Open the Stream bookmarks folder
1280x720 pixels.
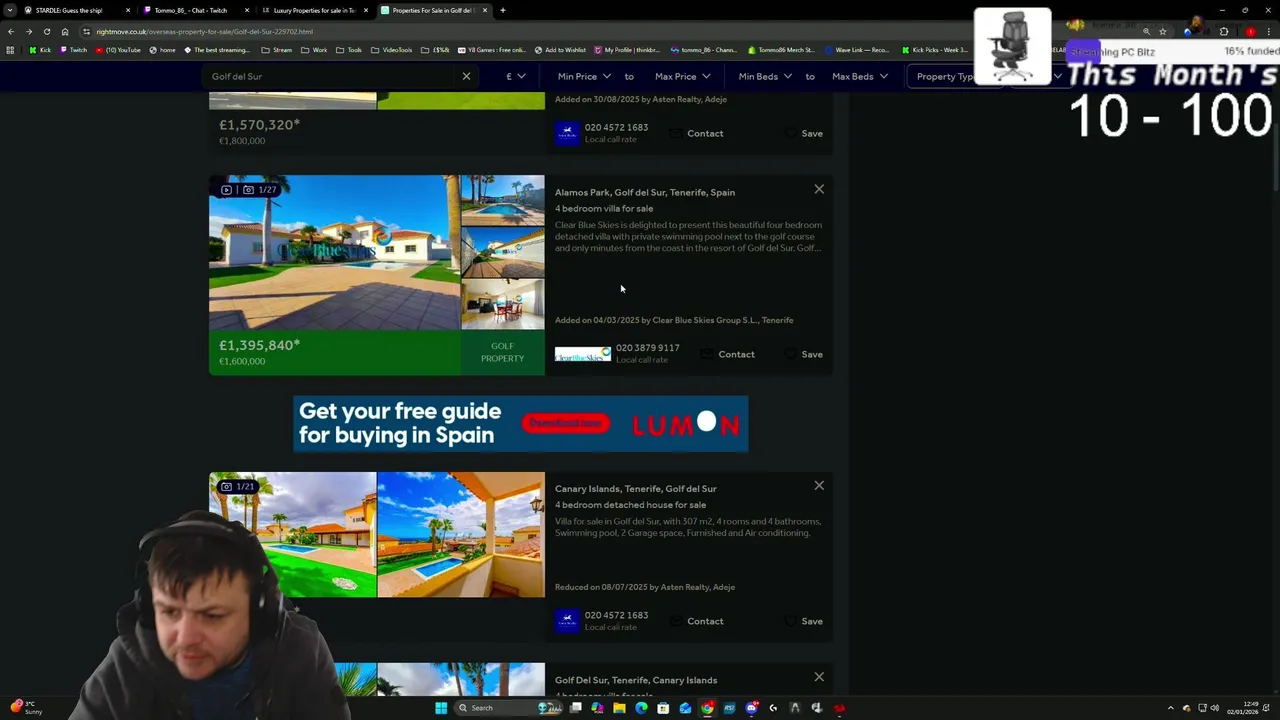[277, 50]
